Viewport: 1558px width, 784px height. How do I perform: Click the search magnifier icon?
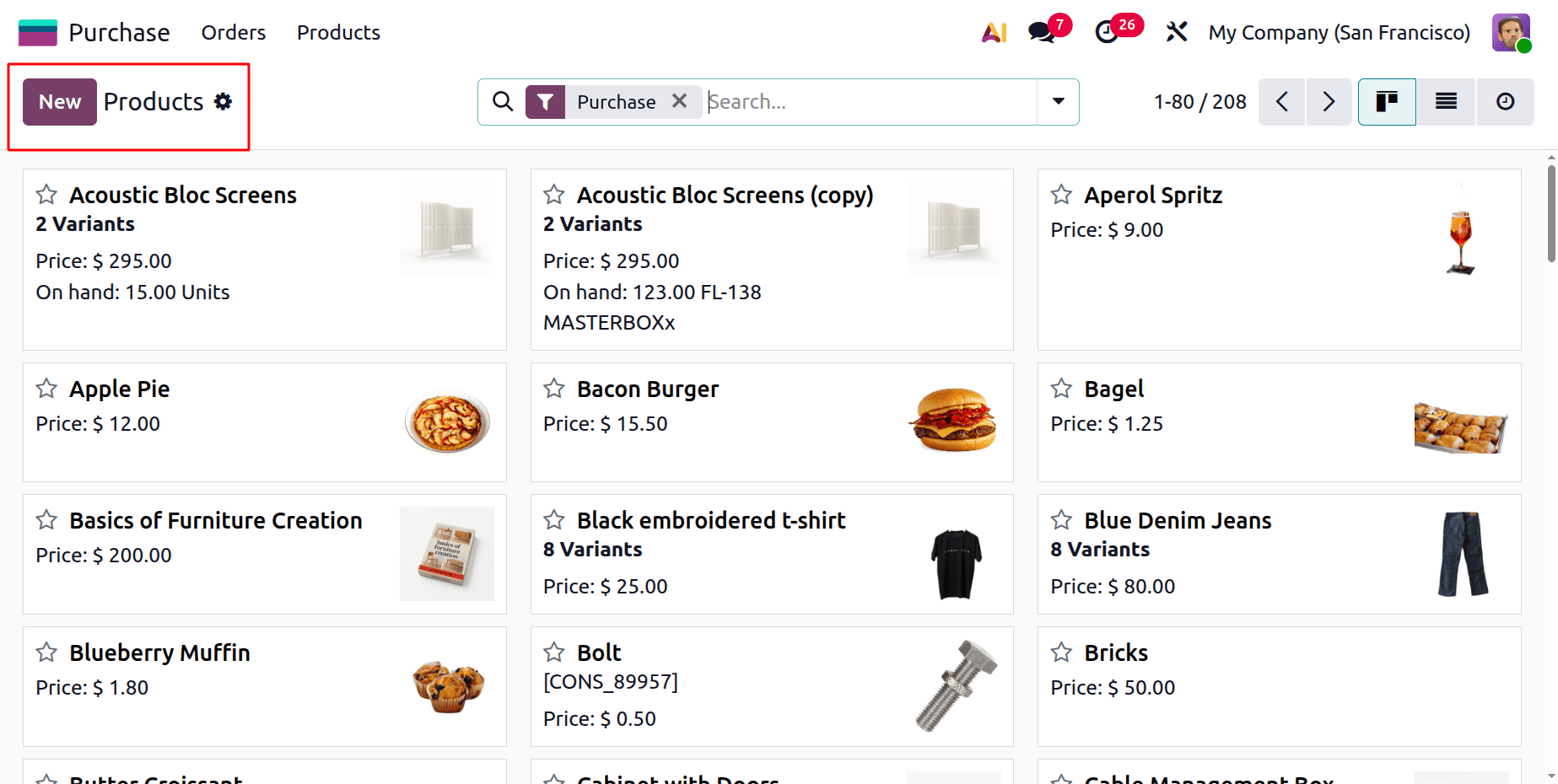(x=503, y=101)
